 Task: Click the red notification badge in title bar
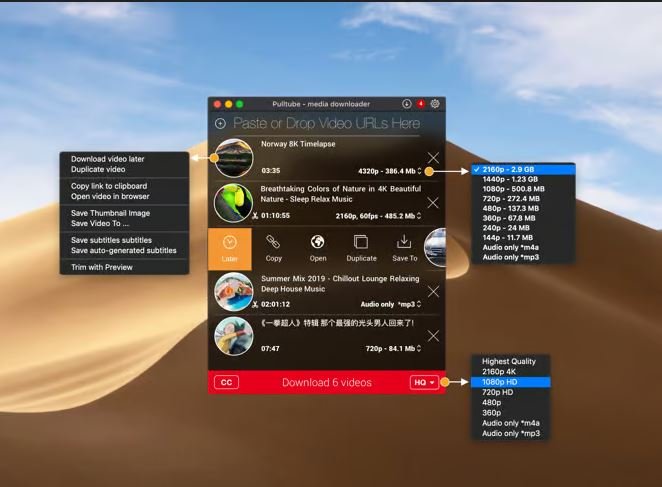click(x=421, y=103)
